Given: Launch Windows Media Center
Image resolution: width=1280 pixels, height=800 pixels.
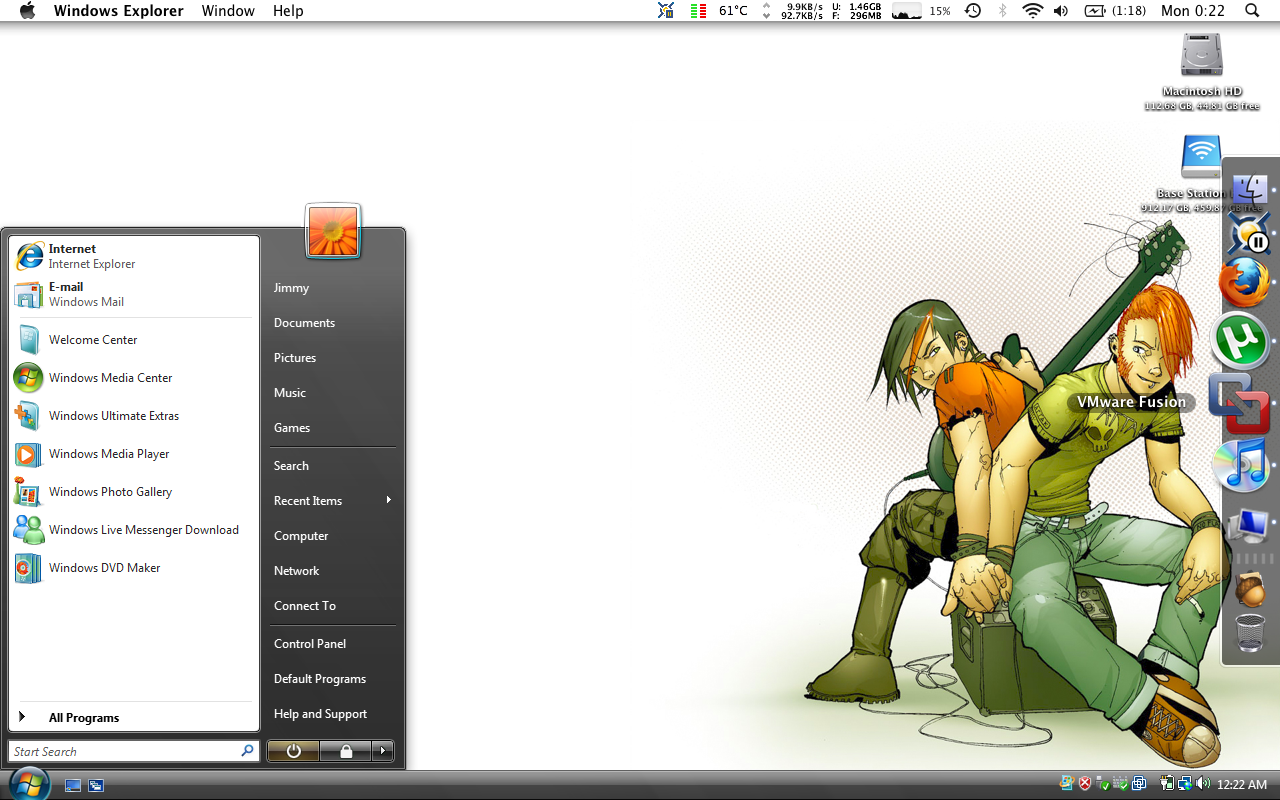Looking at the screenshot, I should click(x=134, y=378).
